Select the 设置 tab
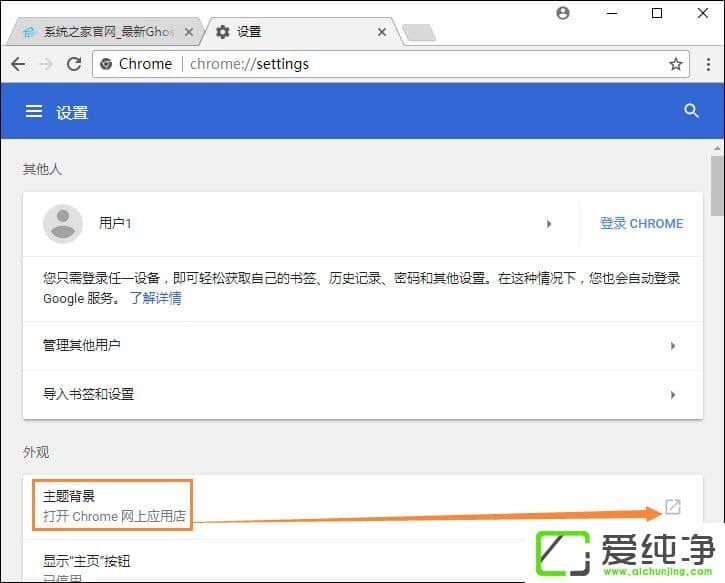Image resolution: width=725 pixels, height=583 pixels. tap(290, 32)
